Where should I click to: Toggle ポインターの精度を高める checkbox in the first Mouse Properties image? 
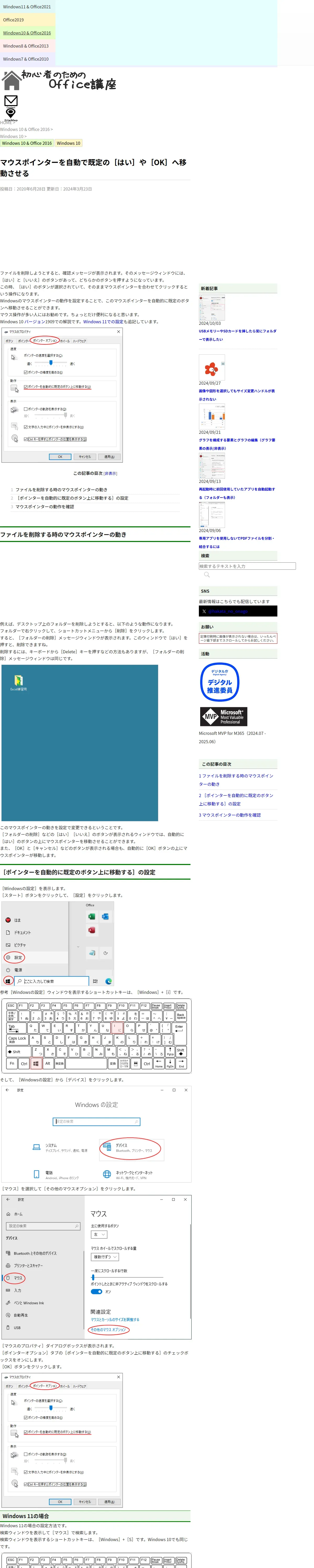26,372
